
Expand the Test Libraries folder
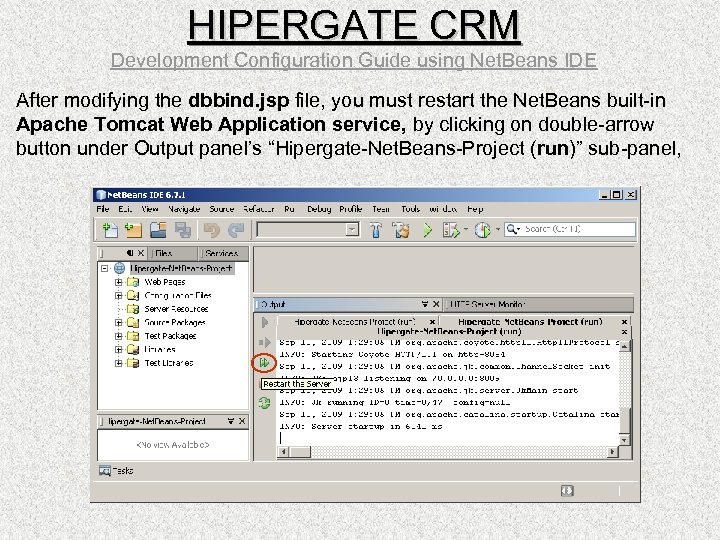pyautogui.click(x=118, y=363)
